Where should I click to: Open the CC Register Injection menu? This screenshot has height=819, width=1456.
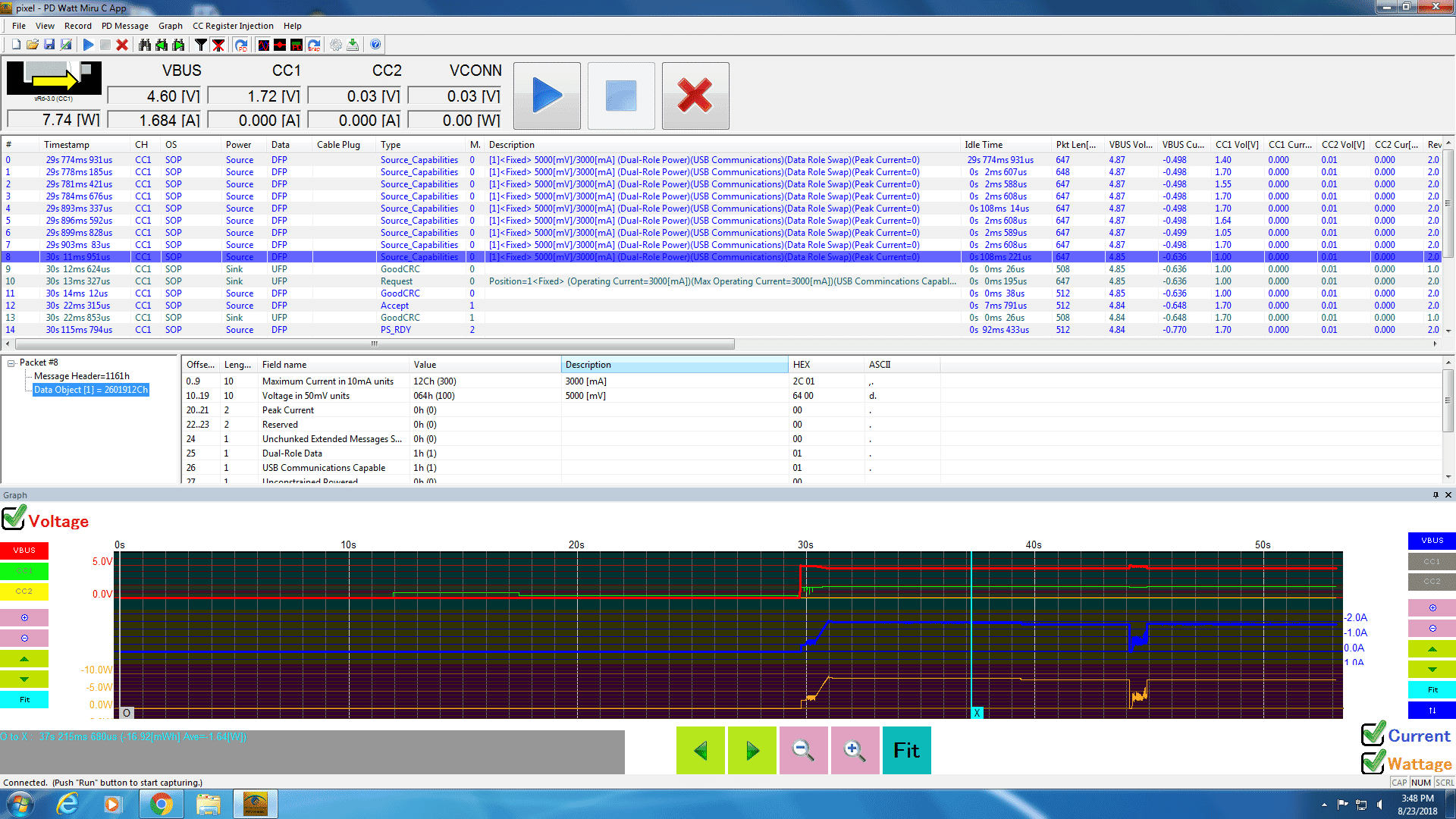233,25
